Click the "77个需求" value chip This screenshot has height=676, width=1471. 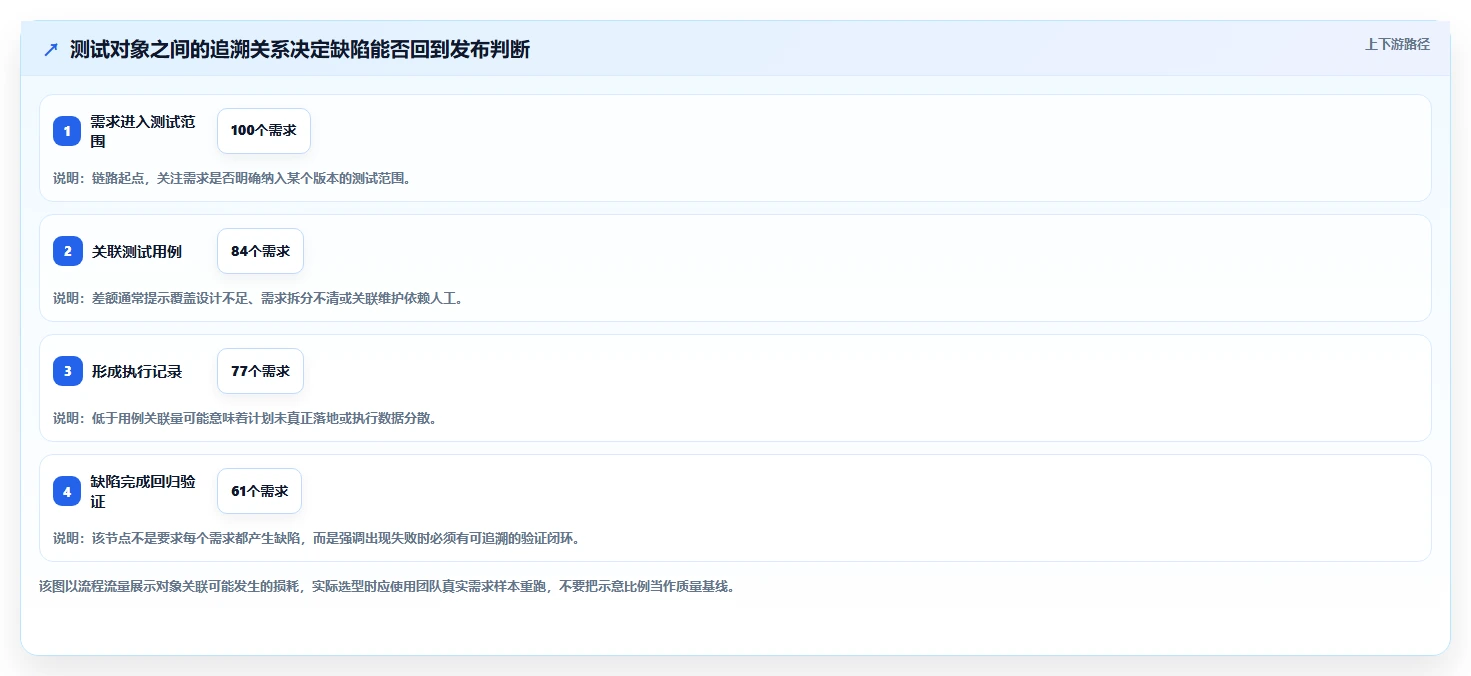[x=260, y=371]
